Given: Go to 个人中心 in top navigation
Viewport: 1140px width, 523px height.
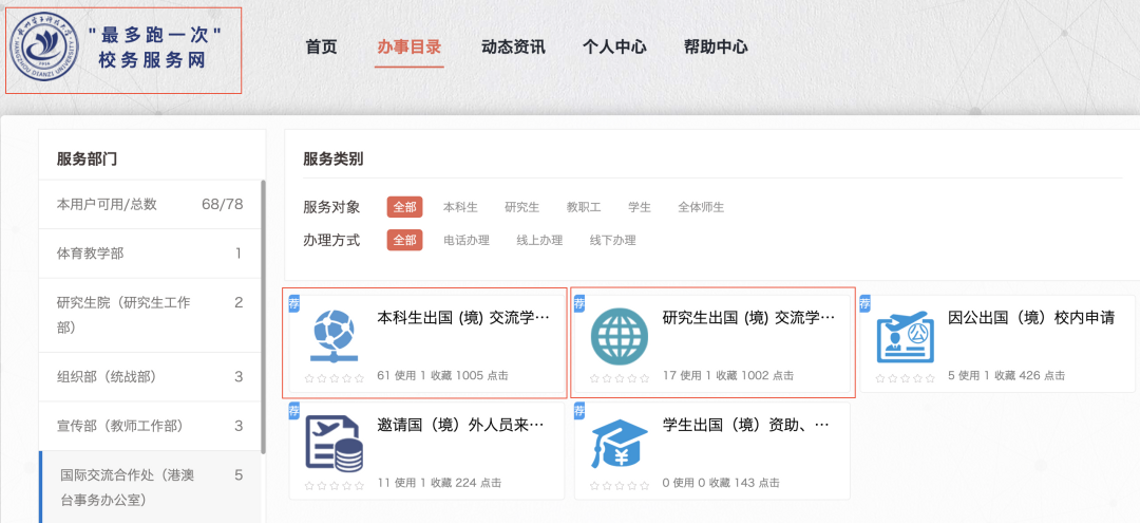Looking at the screenshot, I should pyautogui.click(x=614, y=47).
